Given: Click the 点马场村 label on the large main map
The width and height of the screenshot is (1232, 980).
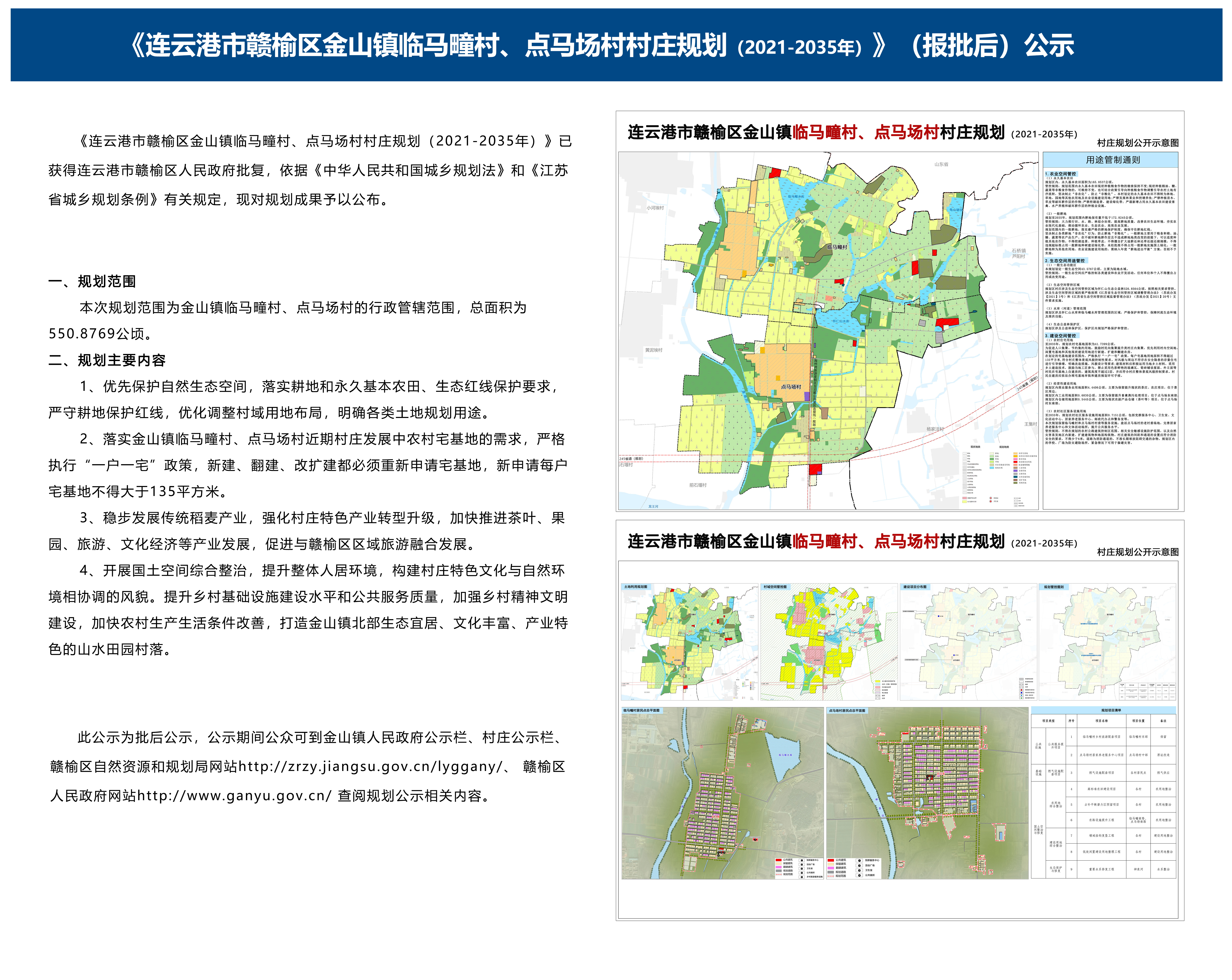Looking at the screenshot, I should [791, 387].
